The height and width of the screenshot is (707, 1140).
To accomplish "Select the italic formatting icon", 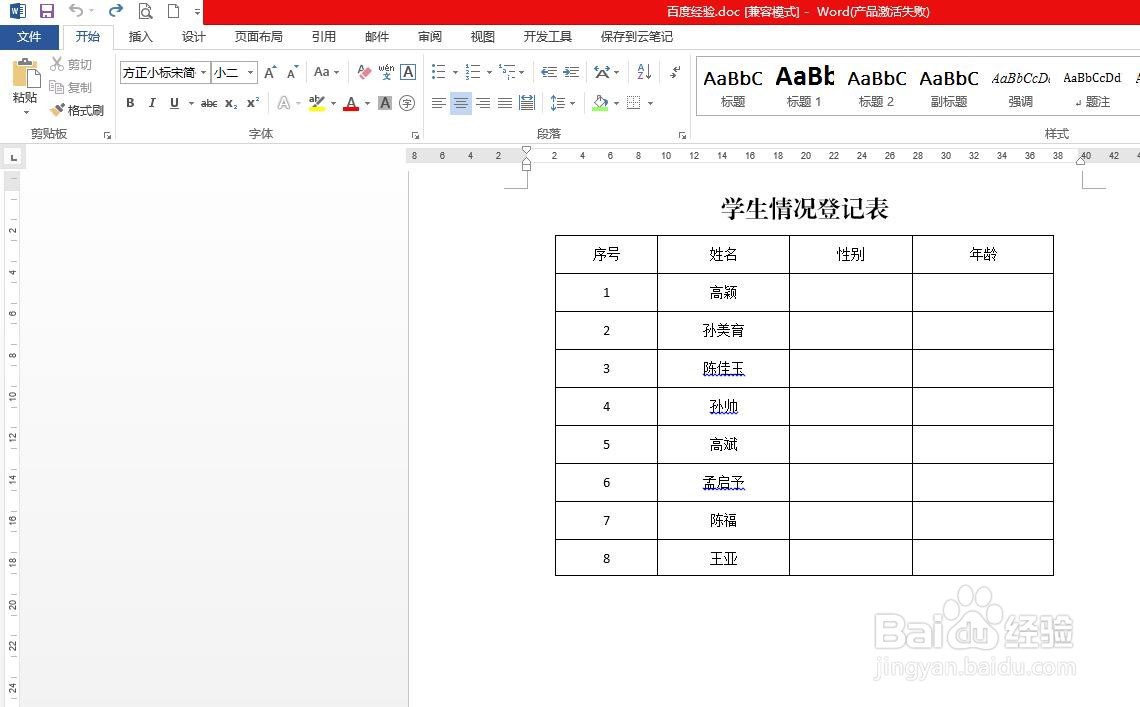I will pyautogui.click(x=152, y=103).
